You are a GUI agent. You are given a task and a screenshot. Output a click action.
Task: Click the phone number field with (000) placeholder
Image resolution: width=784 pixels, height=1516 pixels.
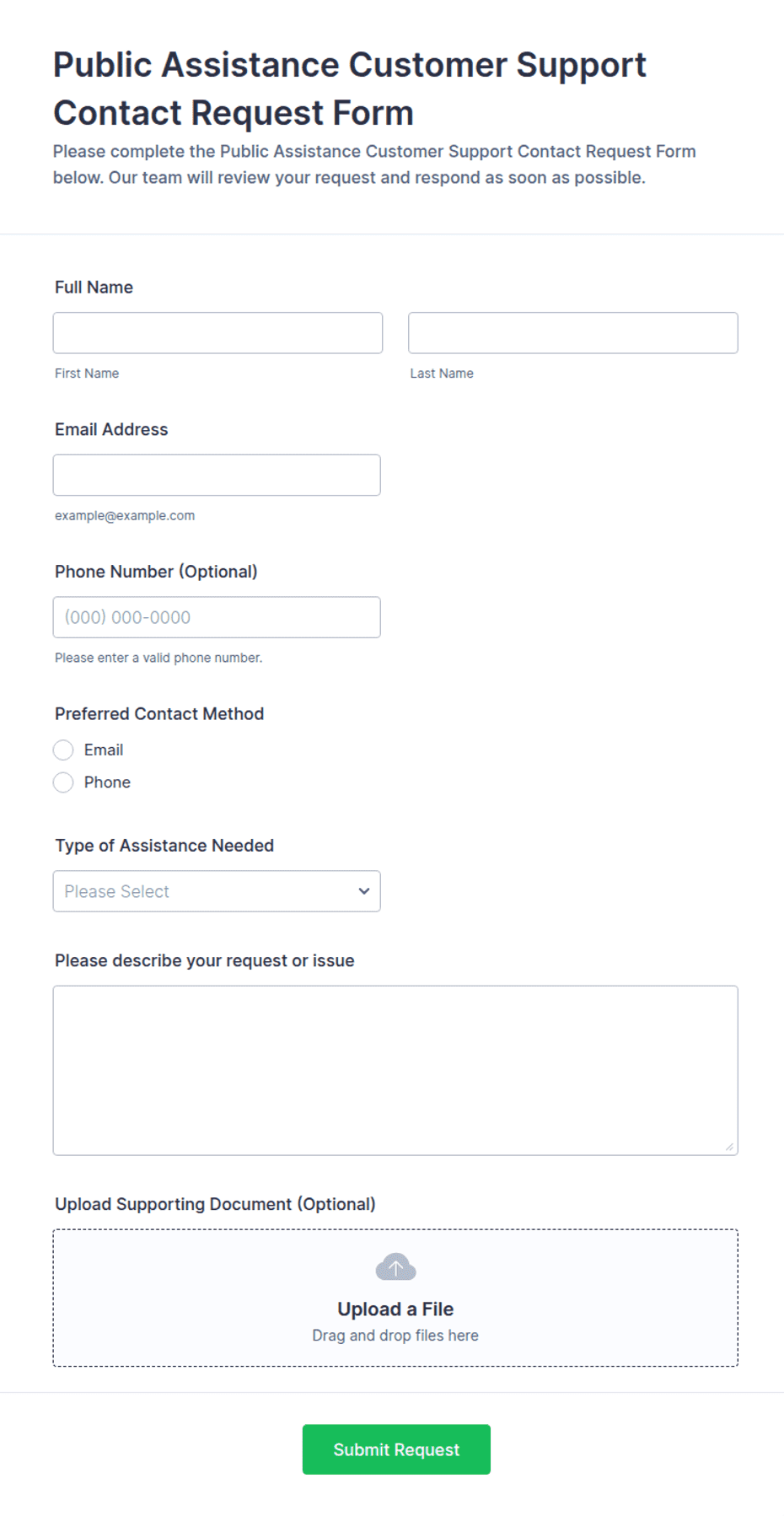pos(217,617)
